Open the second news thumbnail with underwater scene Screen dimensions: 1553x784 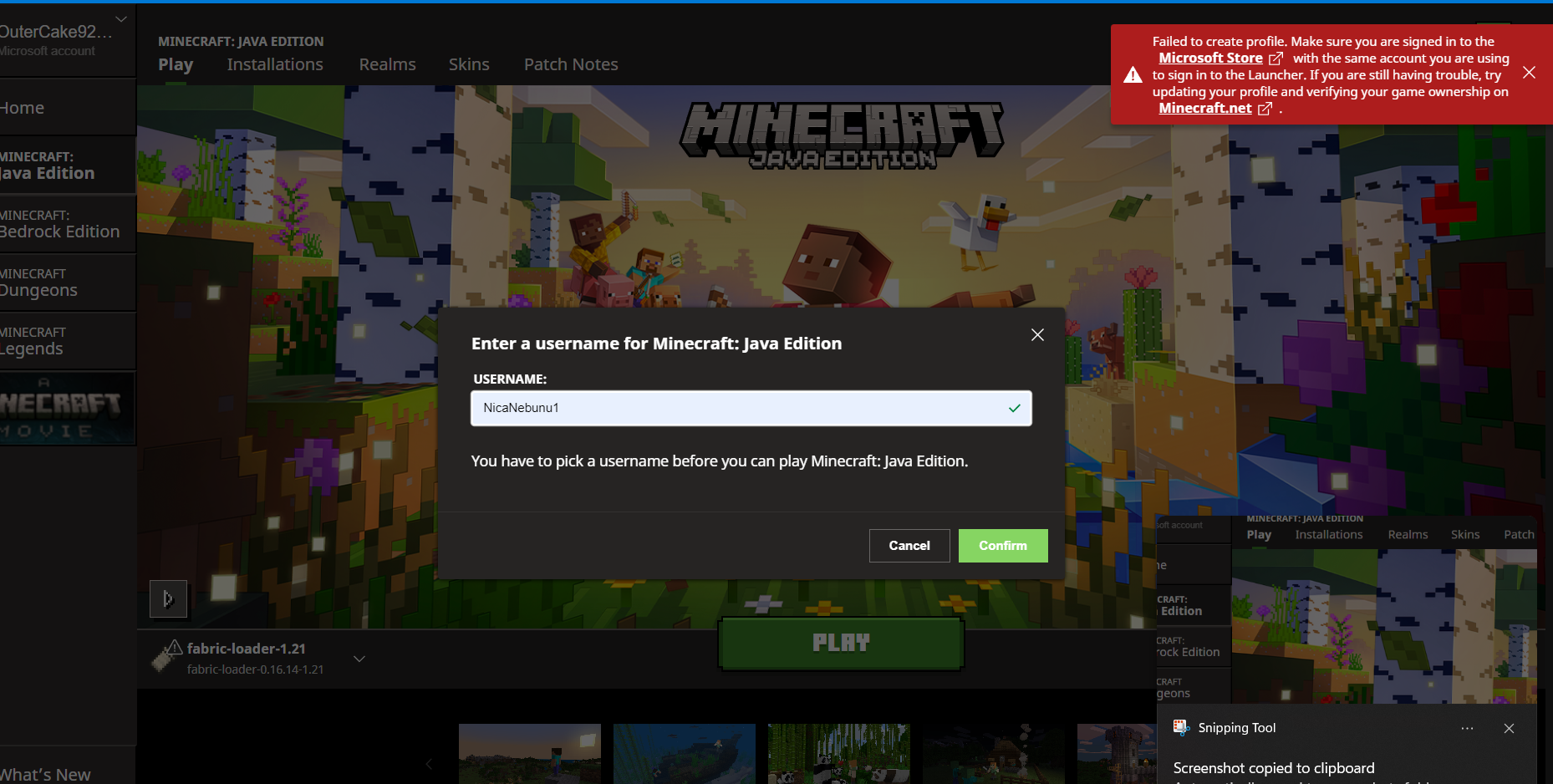click(685, 754)
